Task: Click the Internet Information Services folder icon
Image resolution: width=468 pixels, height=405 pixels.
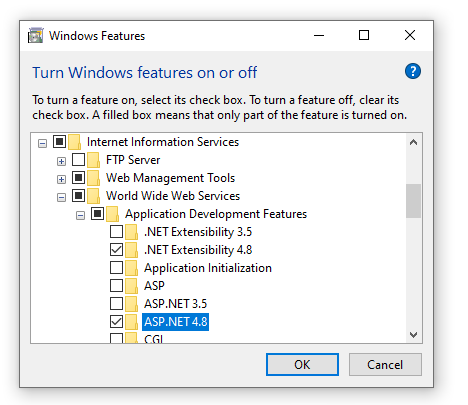Action: coord(75,142)
